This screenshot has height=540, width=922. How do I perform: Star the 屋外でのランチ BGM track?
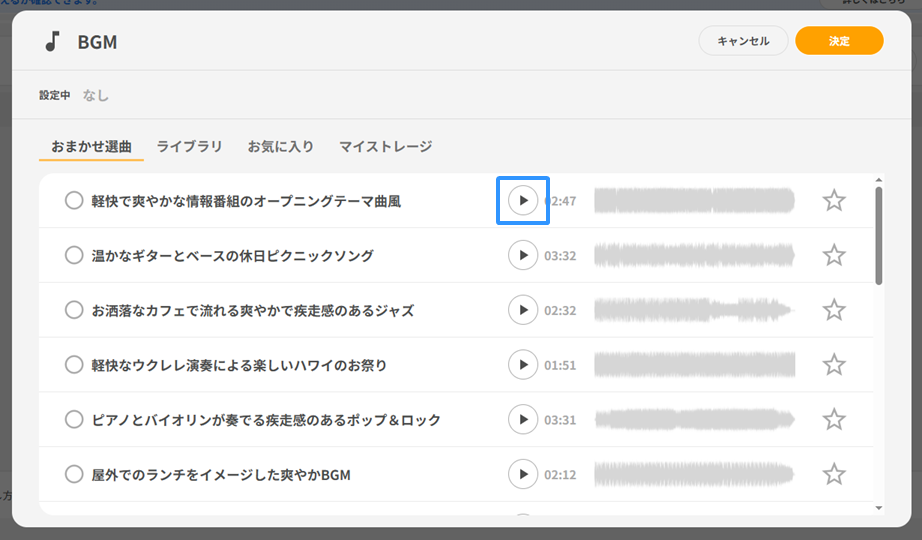834,474
